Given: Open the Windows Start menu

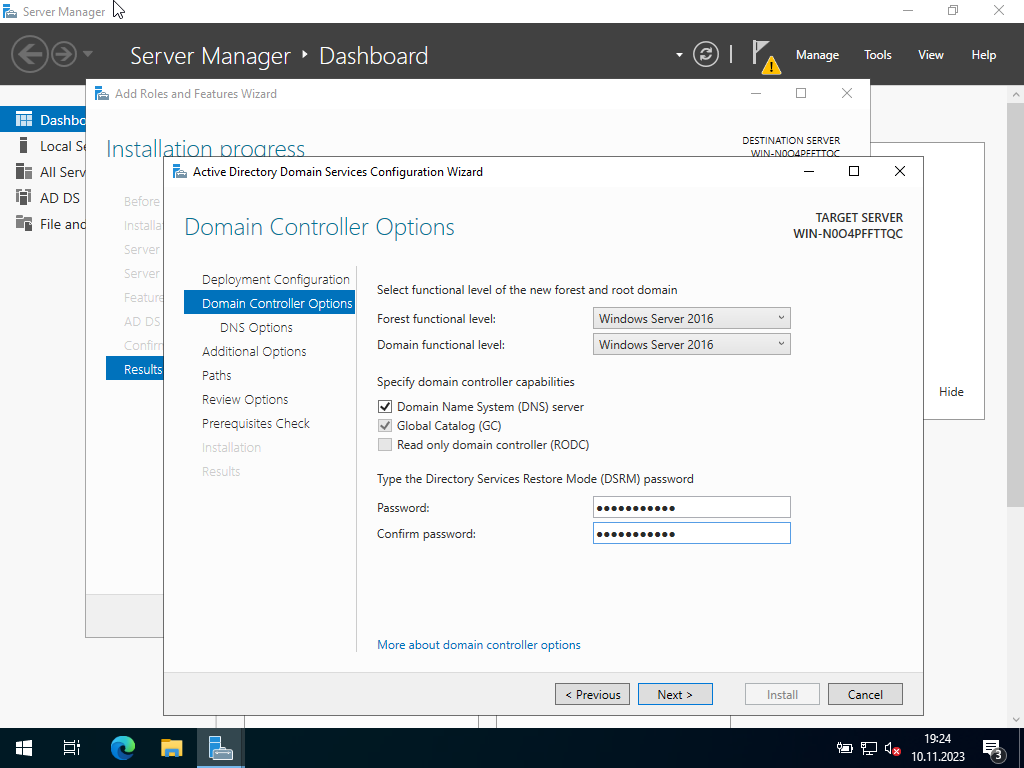Looking at the screenshot, I should [24, 748].
